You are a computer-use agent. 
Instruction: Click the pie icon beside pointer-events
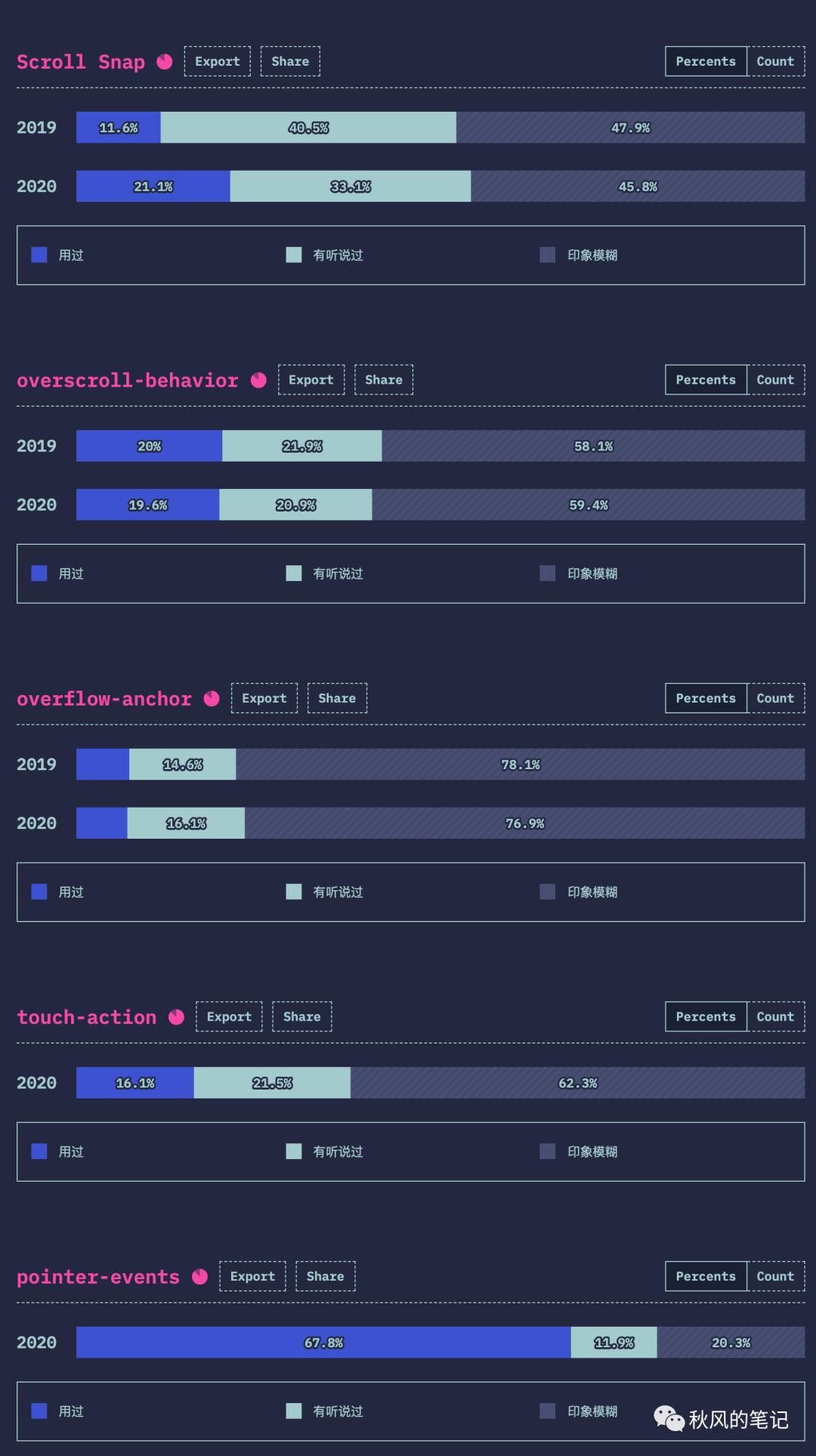tap(199, 1277)
